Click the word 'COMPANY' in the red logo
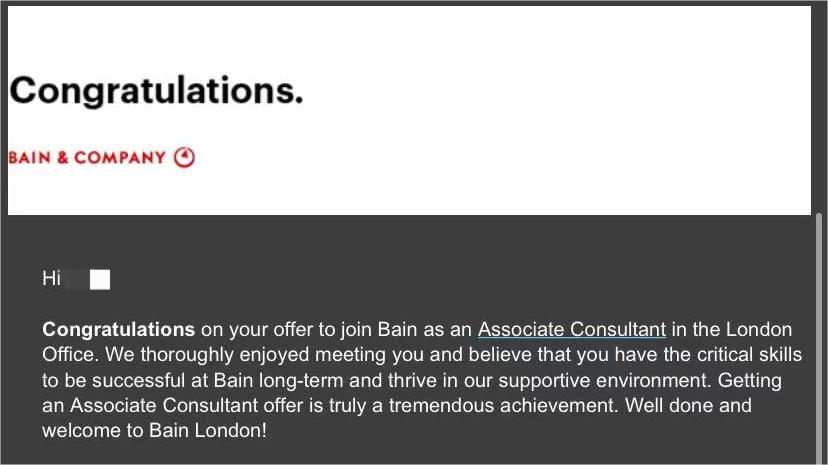The height and width of the screenshot is (465, 828). (x=120, y=158)
